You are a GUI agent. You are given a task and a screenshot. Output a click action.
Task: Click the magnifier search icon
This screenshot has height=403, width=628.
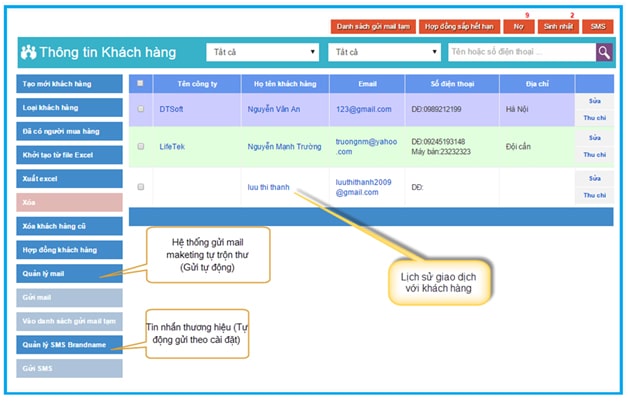point(604,51)
